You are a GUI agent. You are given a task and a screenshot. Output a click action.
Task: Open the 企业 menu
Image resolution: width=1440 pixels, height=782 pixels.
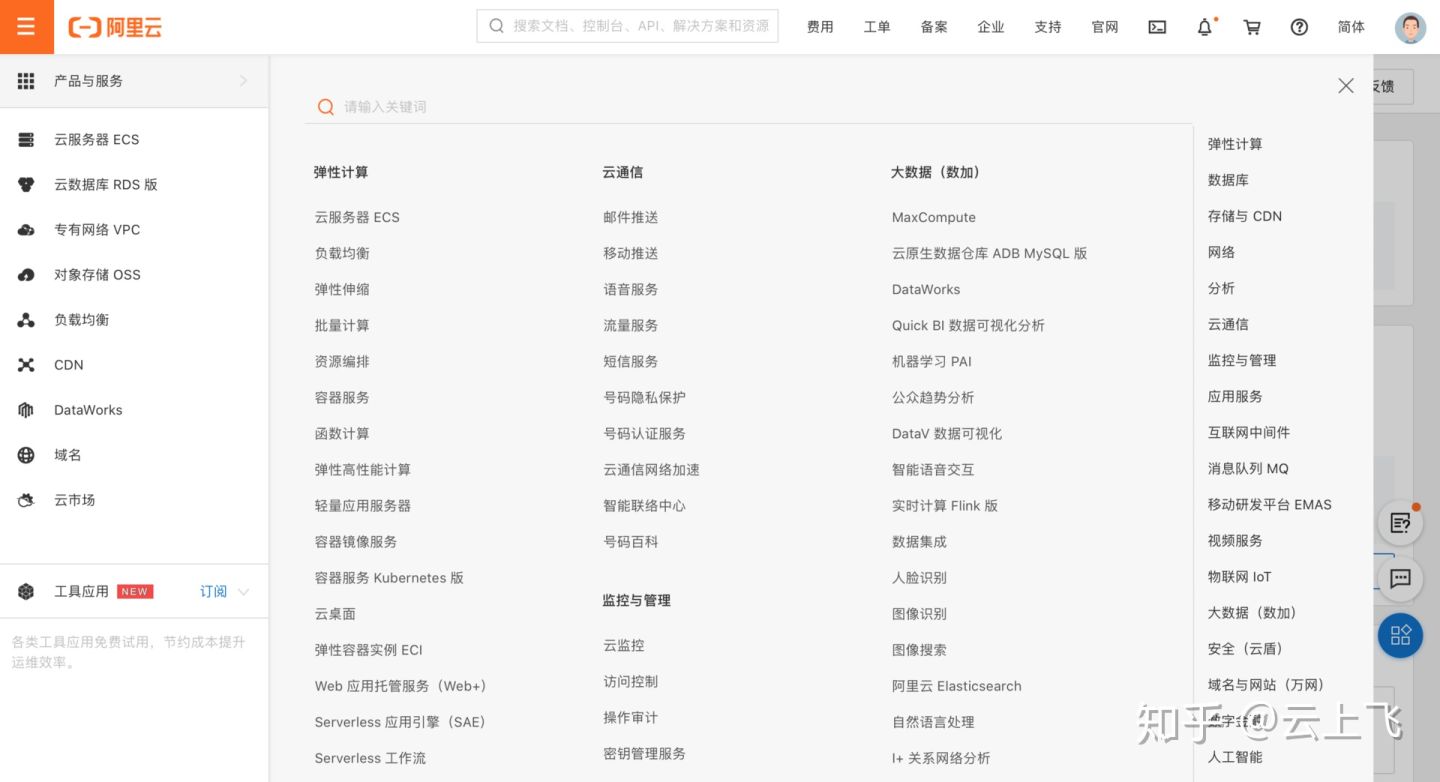991,27
